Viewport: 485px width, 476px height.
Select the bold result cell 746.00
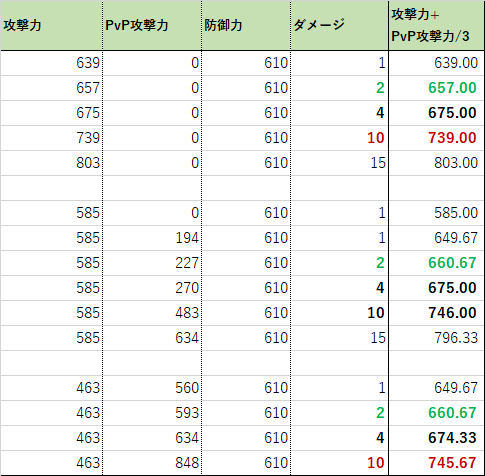(x=437, y=313)
